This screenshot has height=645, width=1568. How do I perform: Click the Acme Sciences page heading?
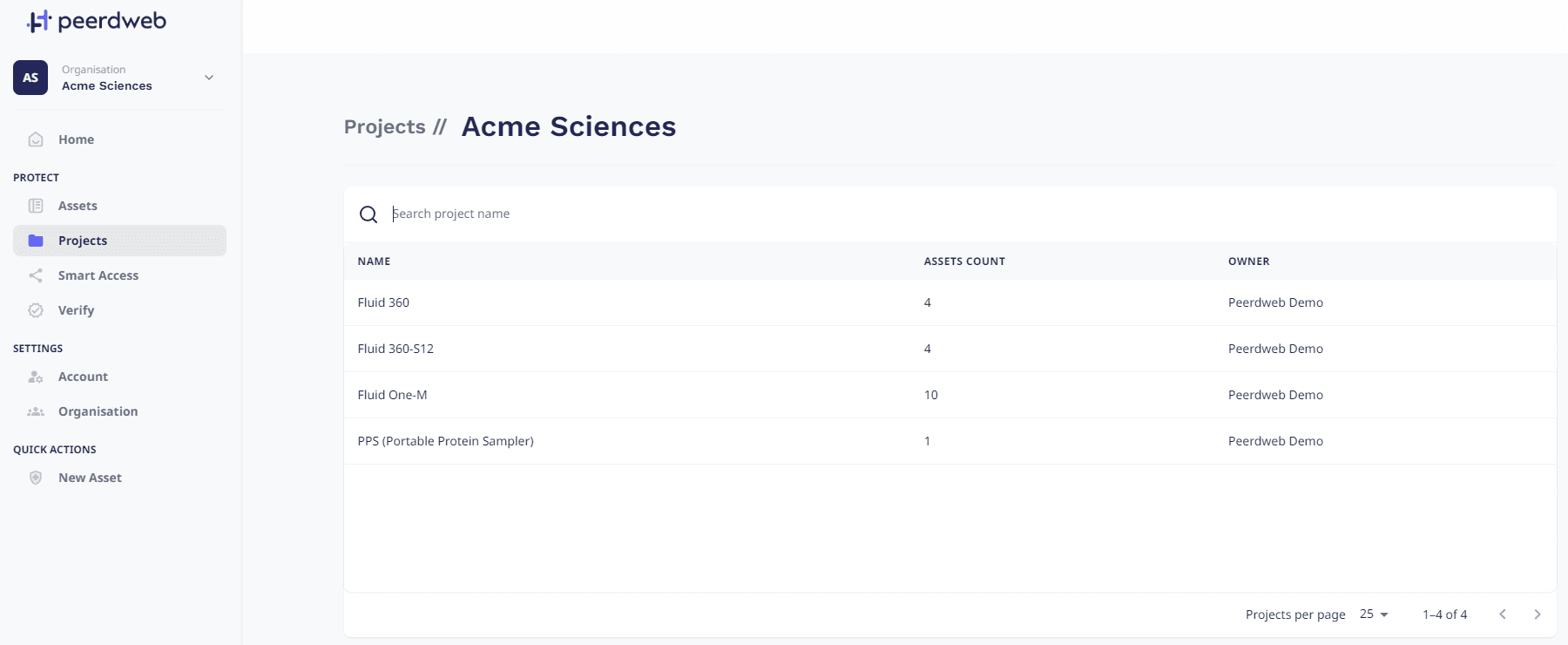click(x=569, y=126)
